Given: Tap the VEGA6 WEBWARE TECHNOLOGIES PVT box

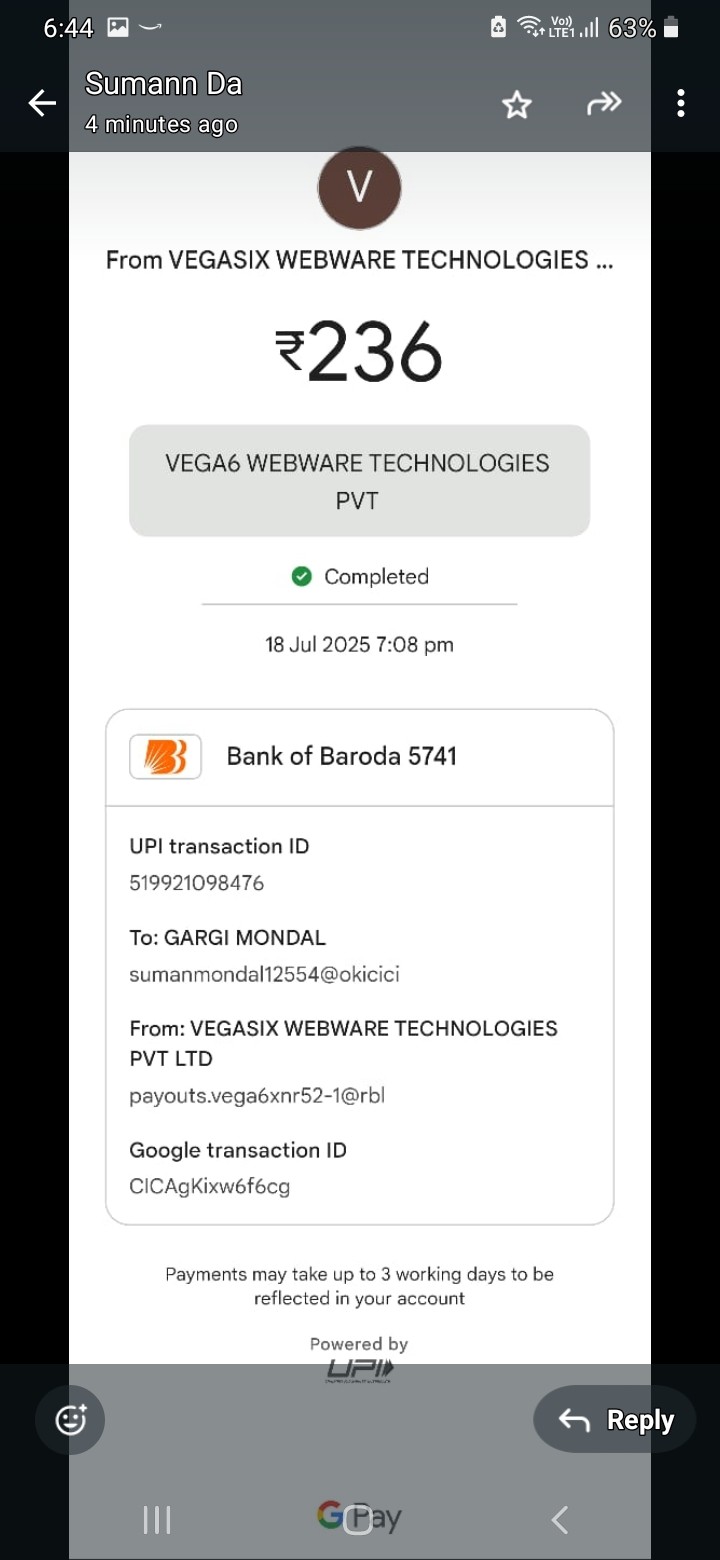Looking at the screenshot, I should [359, 480].
